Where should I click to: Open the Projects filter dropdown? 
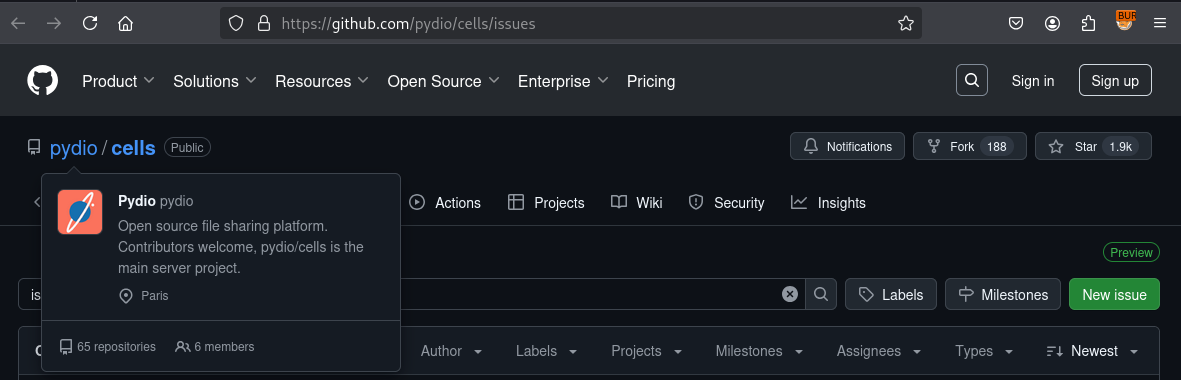(646, 351)
